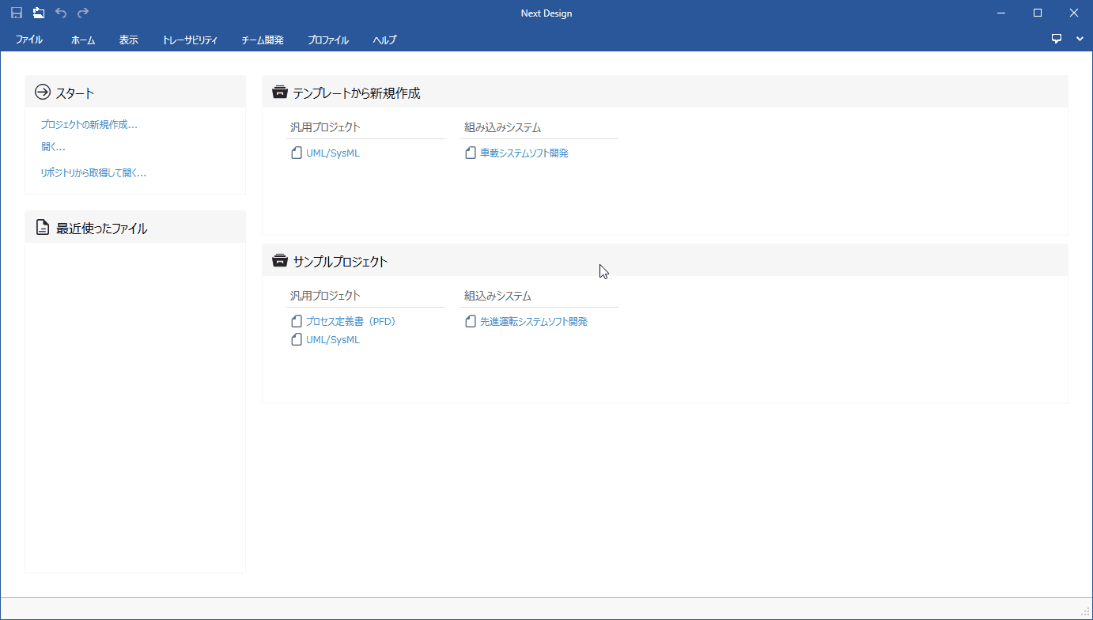The width and height of the screenshot is (1093, 620).
Task: Click リポジトリから取得して開く... link
Action: pyautogui.click(x=93, y=173)
